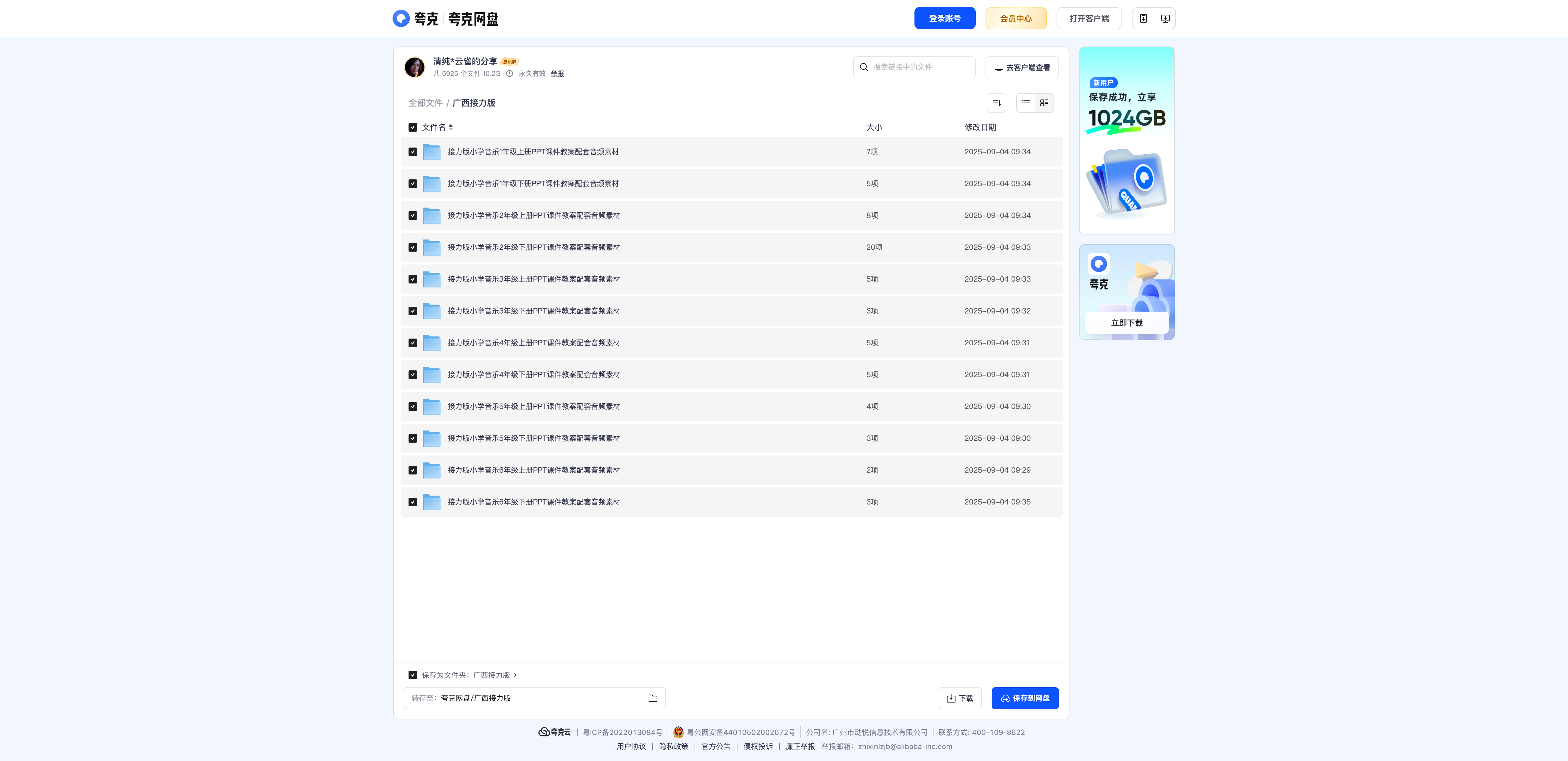The image size is (1568, 761).
Task: Open folder icon for 6年级下册 row
Action: tap(432, 502)
